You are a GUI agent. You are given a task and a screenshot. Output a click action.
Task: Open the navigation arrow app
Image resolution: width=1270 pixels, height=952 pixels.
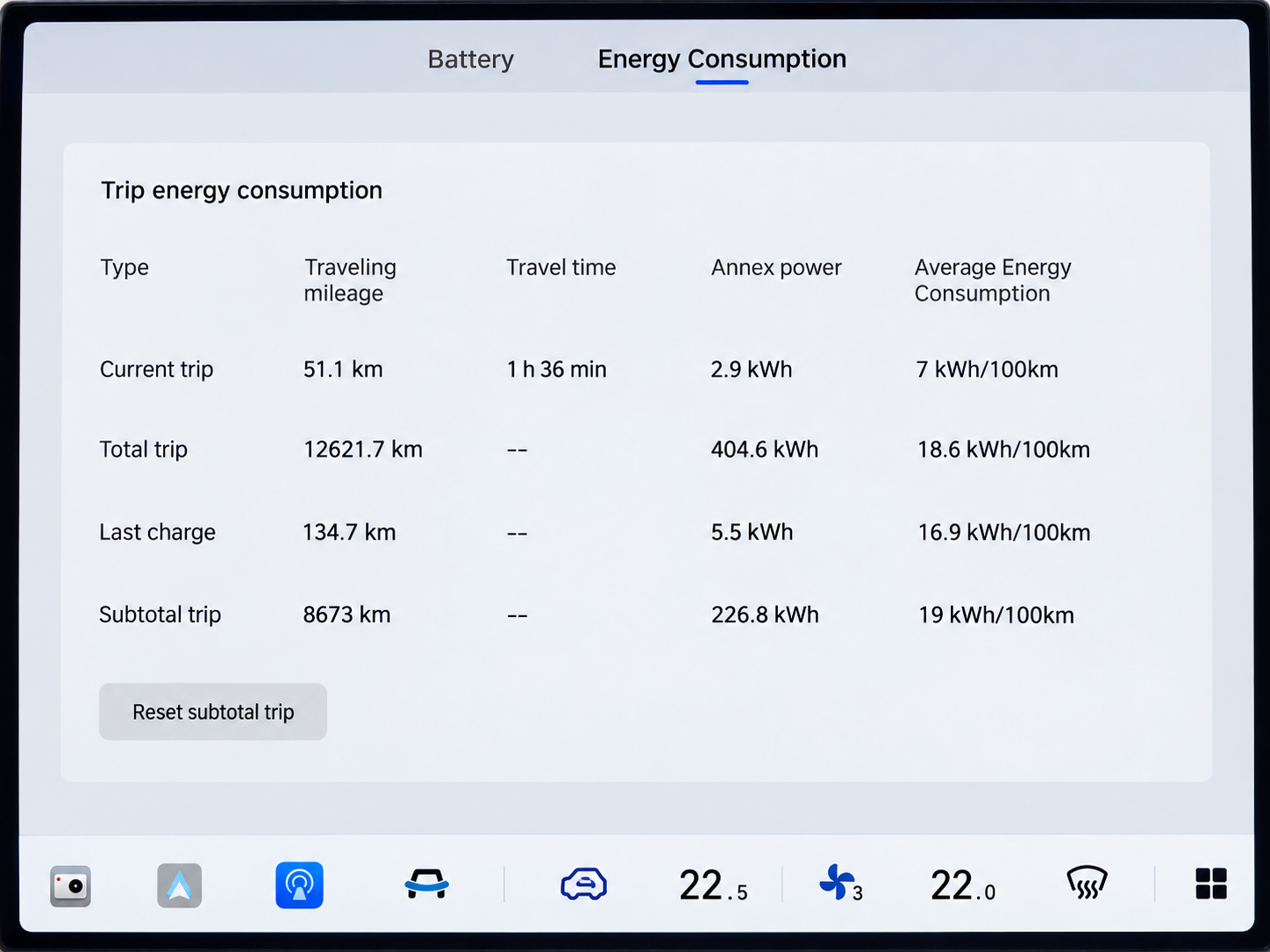[x=180, y=885]
